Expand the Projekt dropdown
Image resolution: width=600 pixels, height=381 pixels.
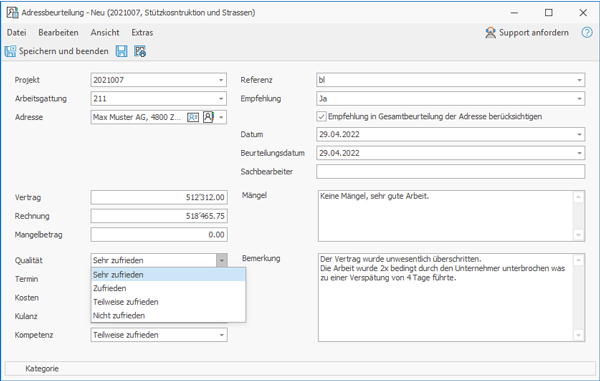(221, 80)
